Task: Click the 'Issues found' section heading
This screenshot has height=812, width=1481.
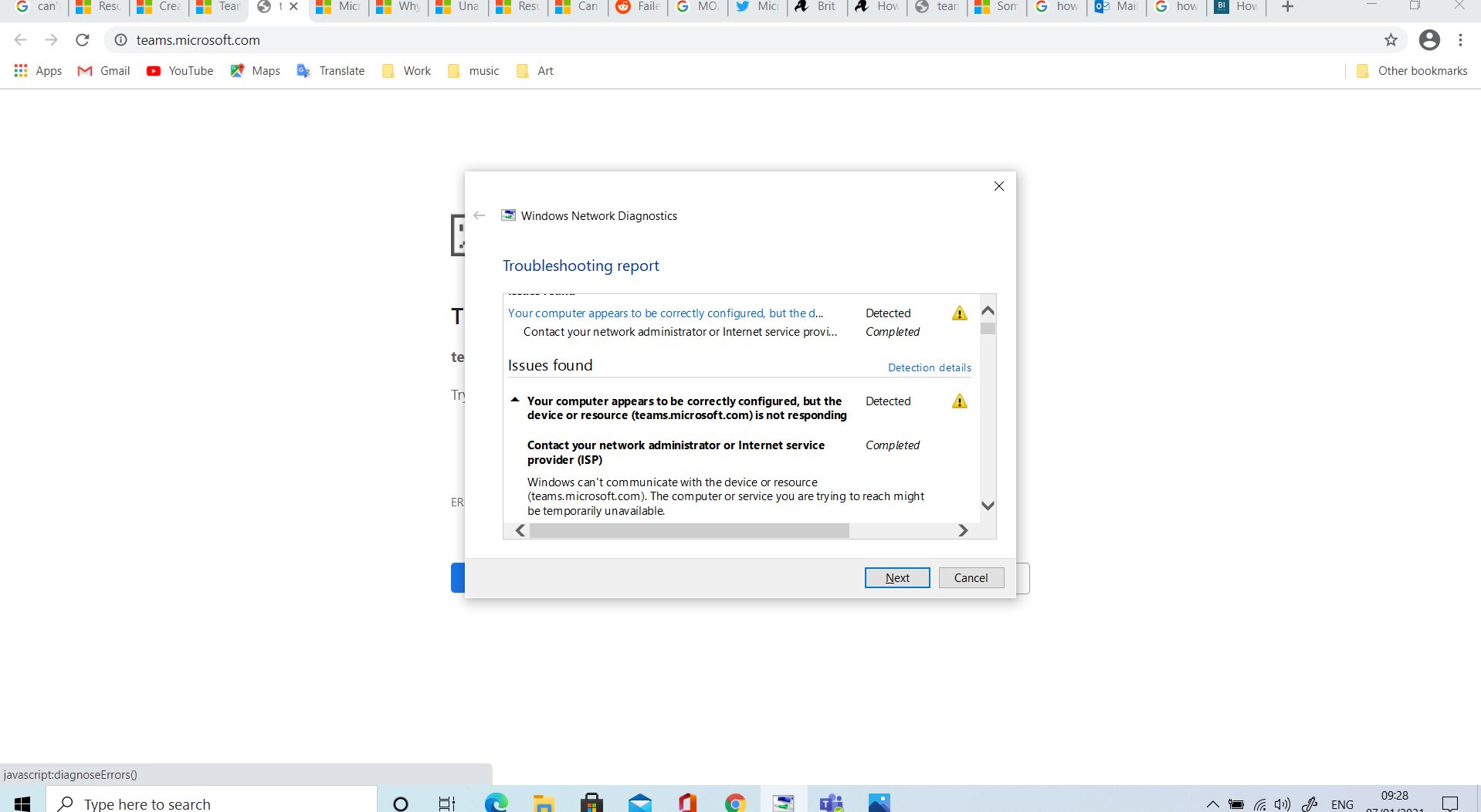Action: coord(551,365)
